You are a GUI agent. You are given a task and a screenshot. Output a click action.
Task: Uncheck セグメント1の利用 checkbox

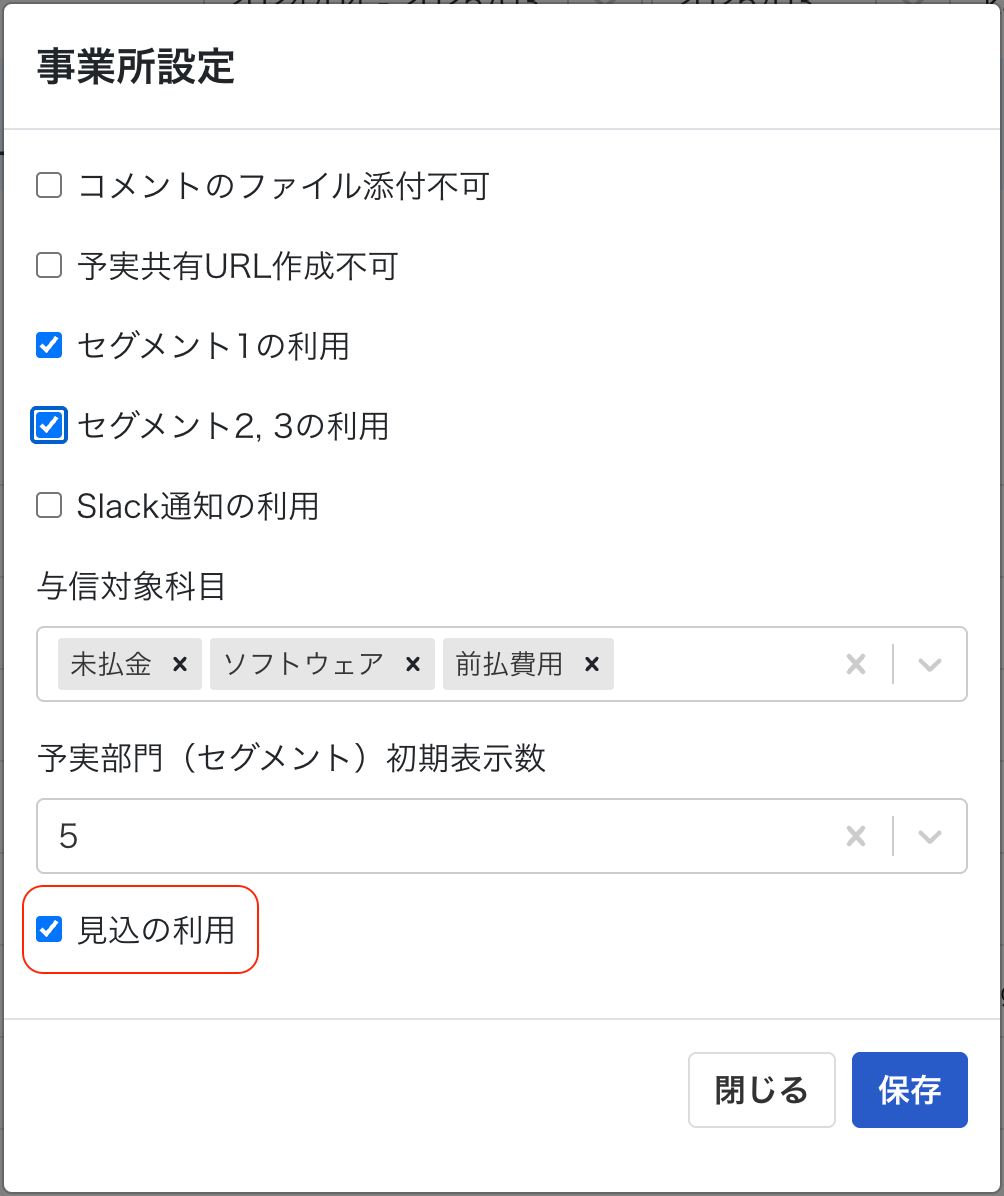pyautogui.click(x=49, y=346)
